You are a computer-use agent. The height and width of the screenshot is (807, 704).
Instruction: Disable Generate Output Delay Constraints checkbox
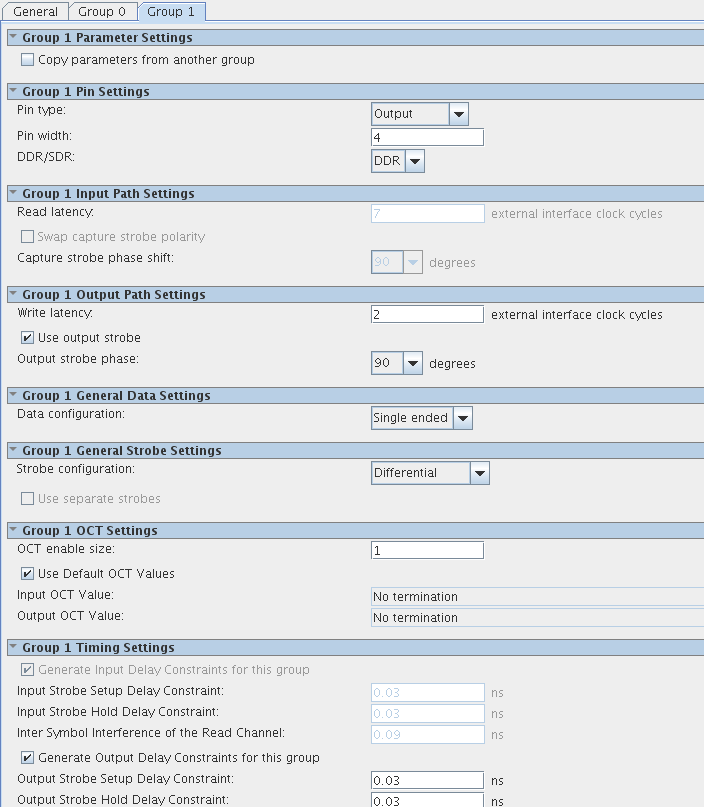27,758
